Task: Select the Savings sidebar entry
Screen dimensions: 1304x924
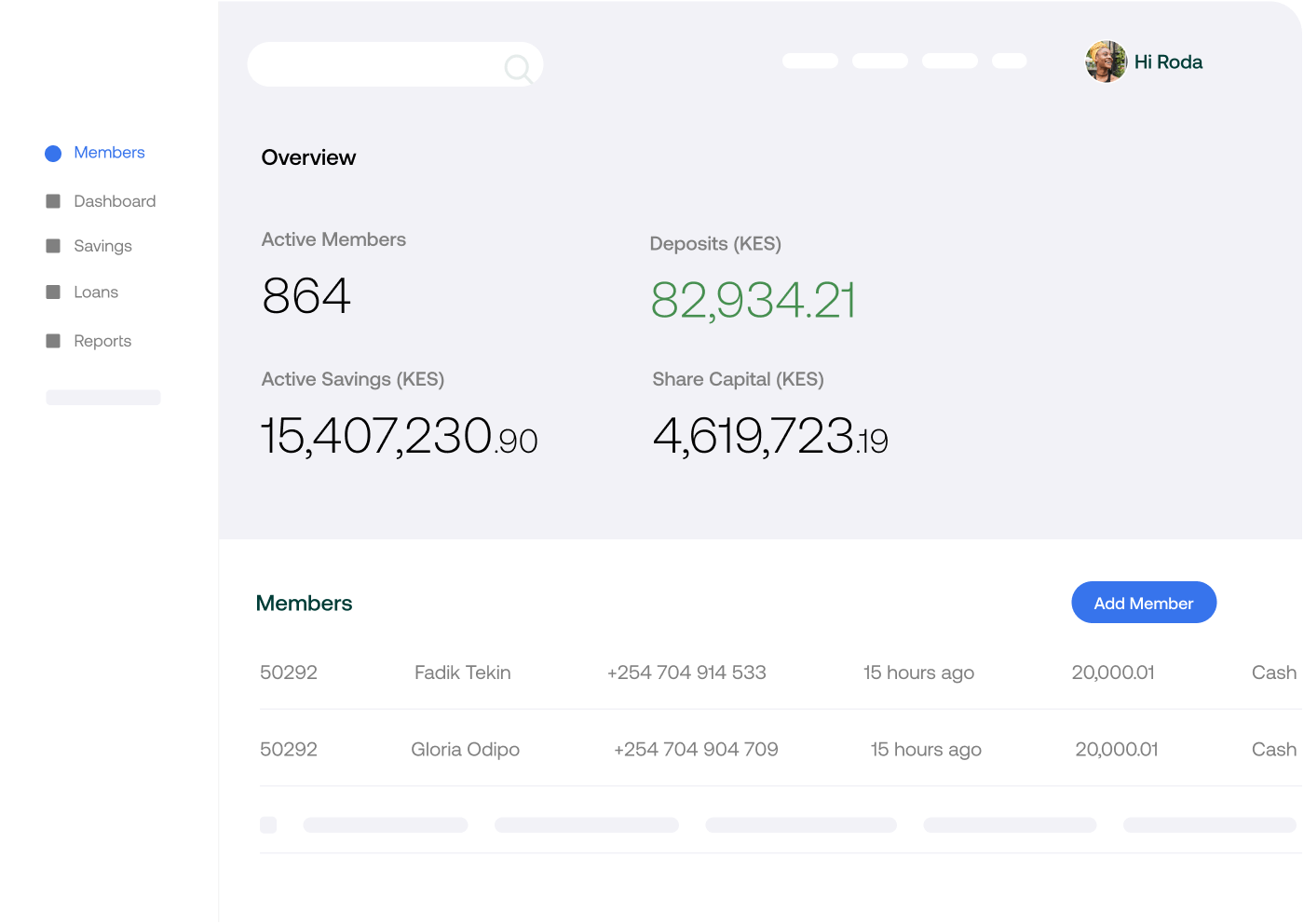Action: pos(102,245)
